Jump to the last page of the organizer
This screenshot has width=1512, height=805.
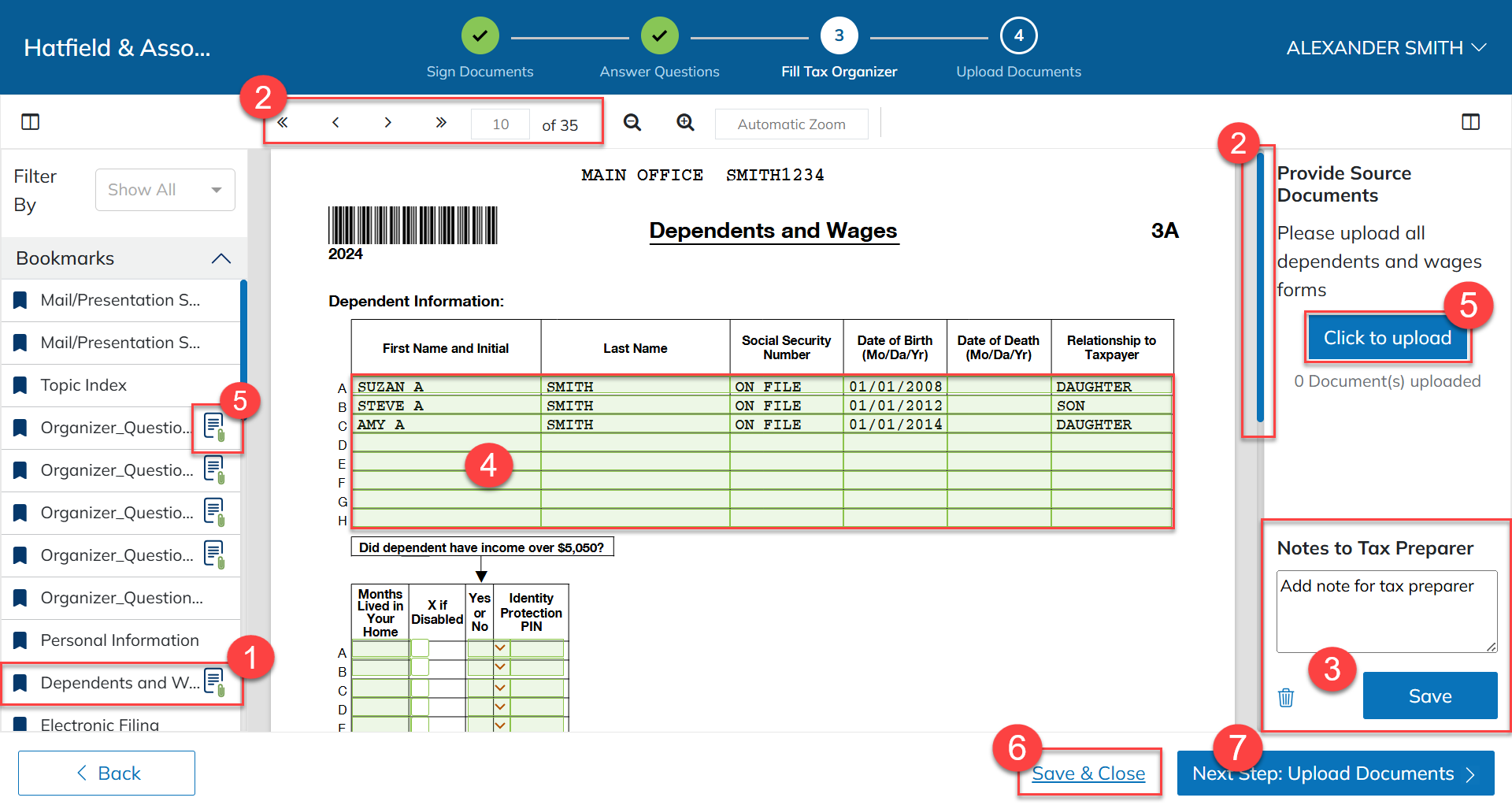pyautogui.click(x=441, y=123)
